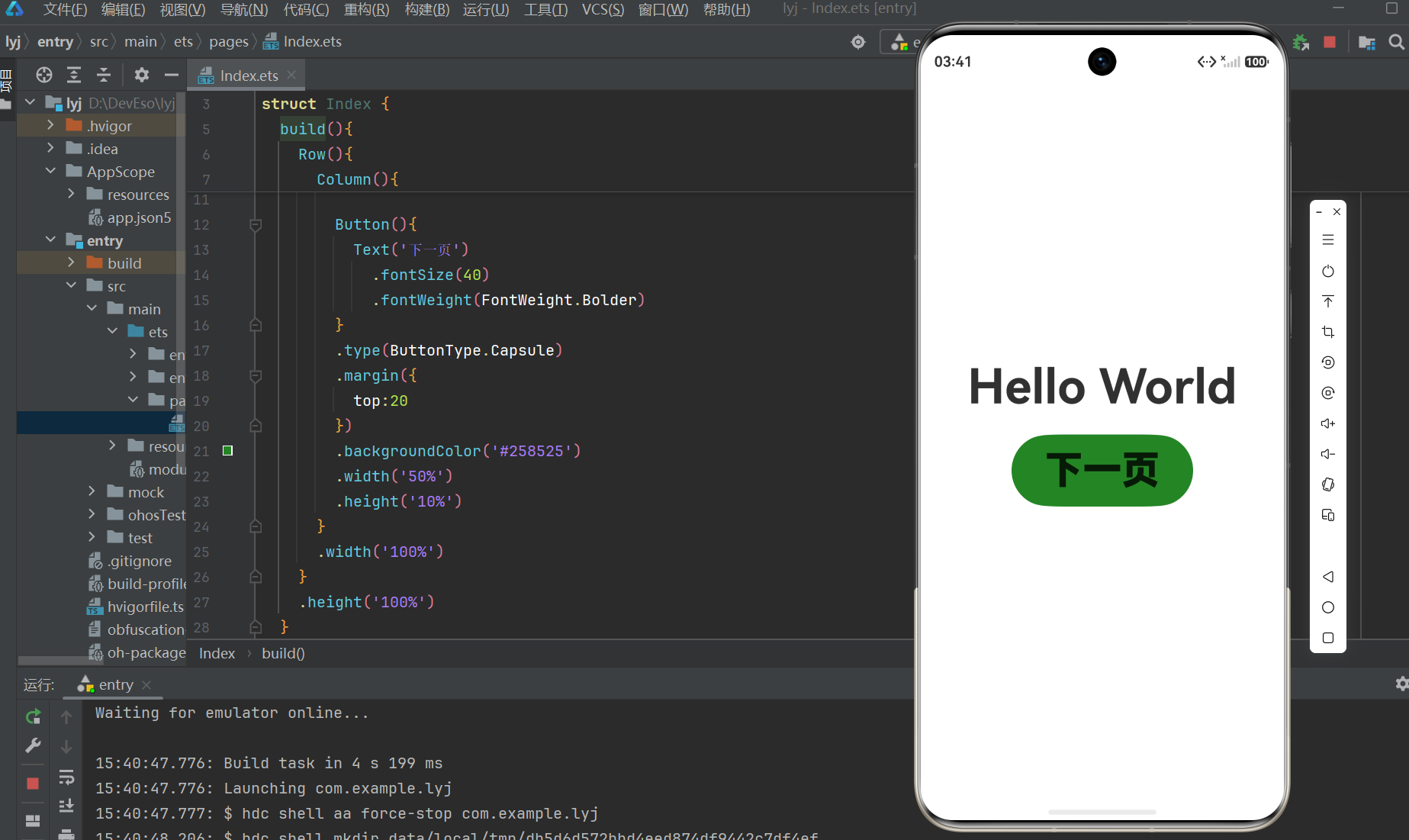1409x840 pixels.
Task: Tap the green 下一页 button in emulator
Action: click(x=1102, y=470)
